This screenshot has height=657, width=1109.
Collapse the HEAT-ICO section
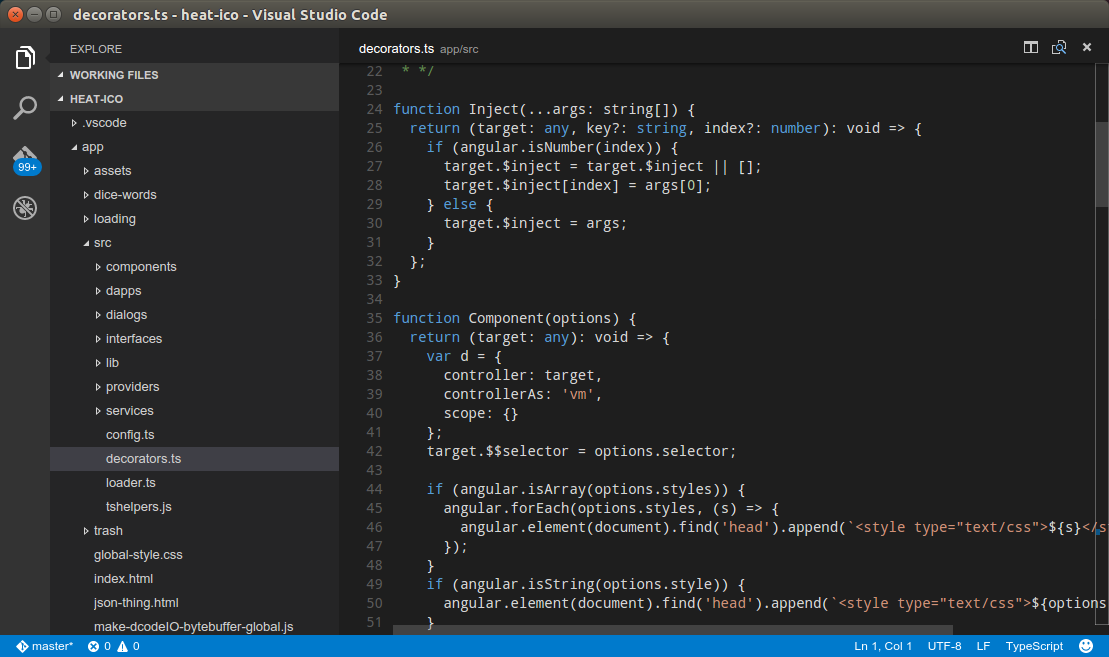[194, 99]
